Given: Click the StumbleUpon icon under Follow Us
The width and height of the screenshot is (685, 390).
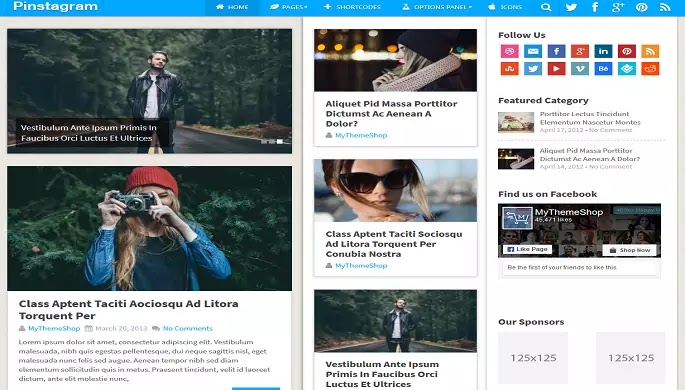Looking at the screenshot, I should pyautogui.click(x=509, y=69).
